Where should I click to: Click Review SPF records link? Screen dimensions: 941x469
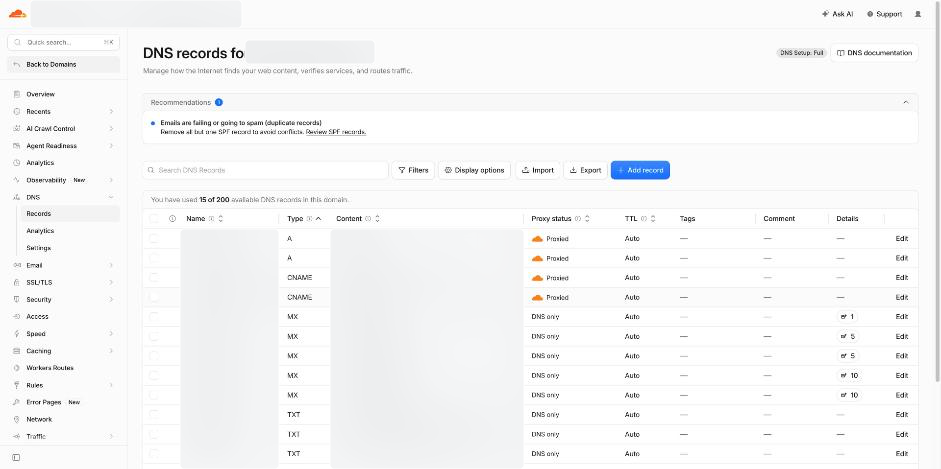point(336,131)
